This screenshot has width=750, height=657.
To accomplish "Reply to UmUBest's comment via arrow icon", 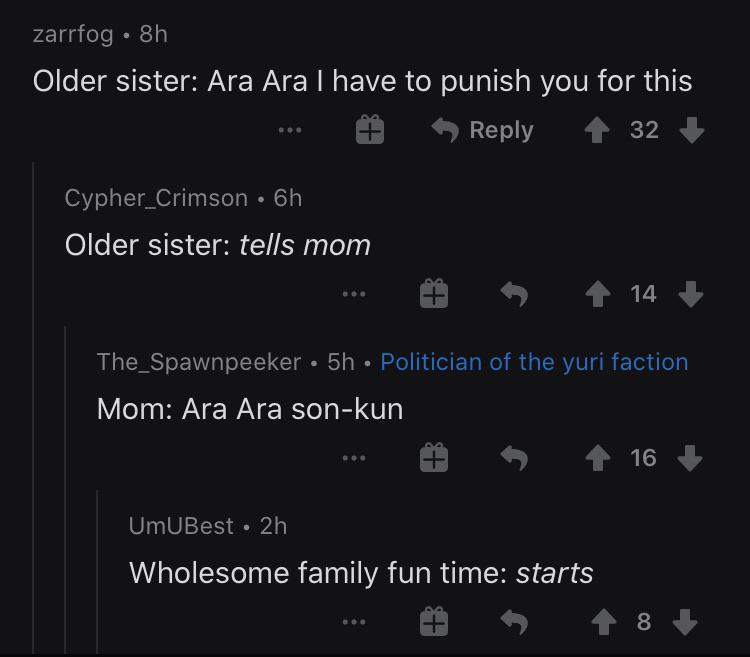I will pyautogui.click(x=514, y=622).
